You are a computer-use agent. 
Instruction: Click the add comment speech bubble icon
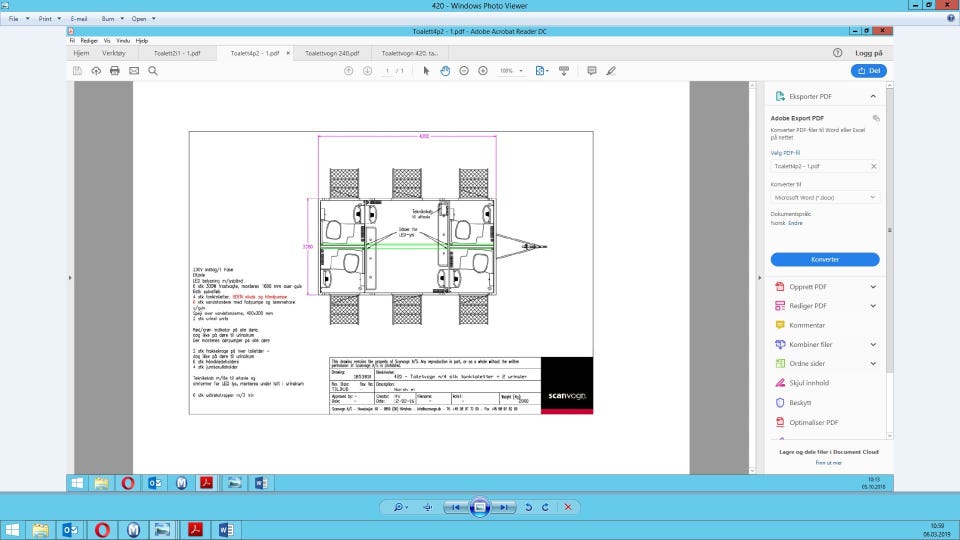tap(592, 71)
